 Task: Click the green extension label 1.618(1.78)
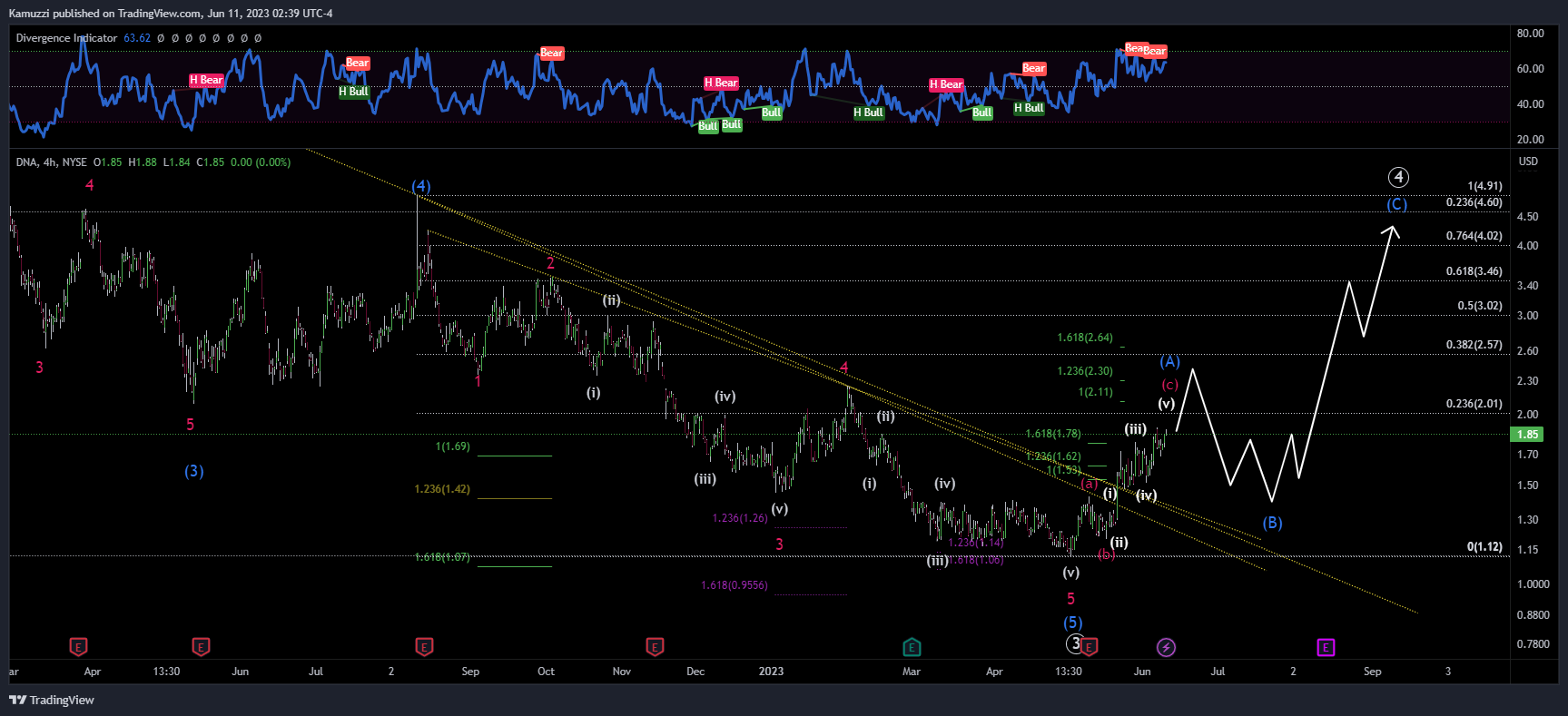(1053, 434)
